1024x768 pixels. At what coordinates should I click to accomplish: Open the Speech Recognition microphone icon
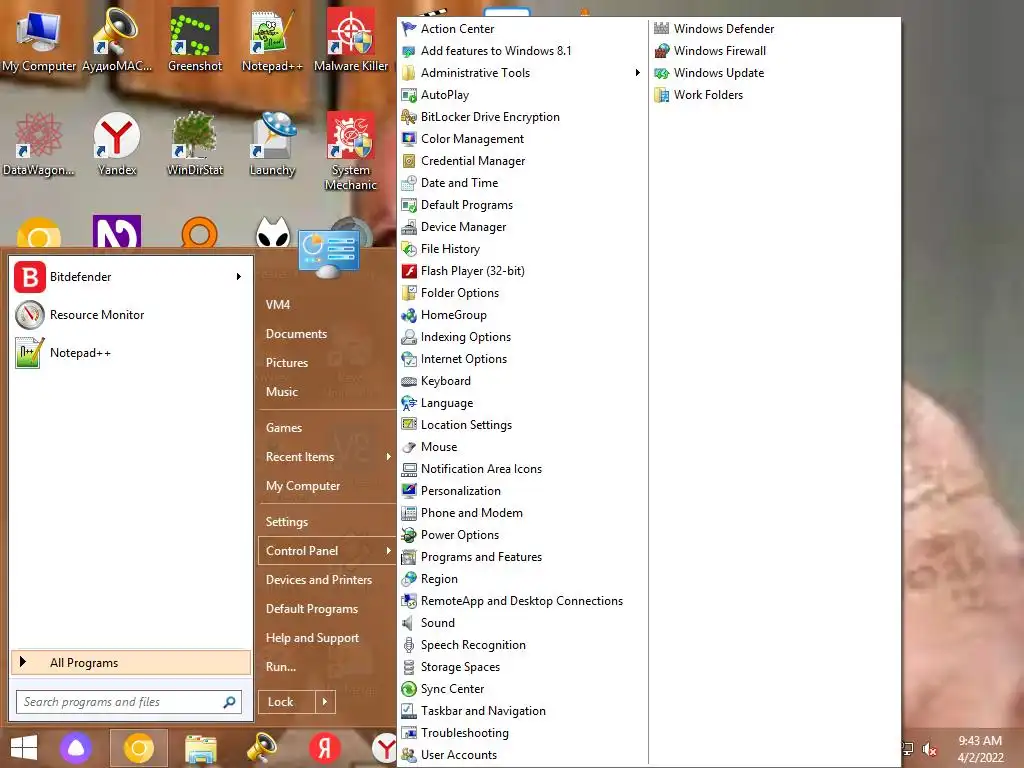pyautogui.click(x=409, y=645)
